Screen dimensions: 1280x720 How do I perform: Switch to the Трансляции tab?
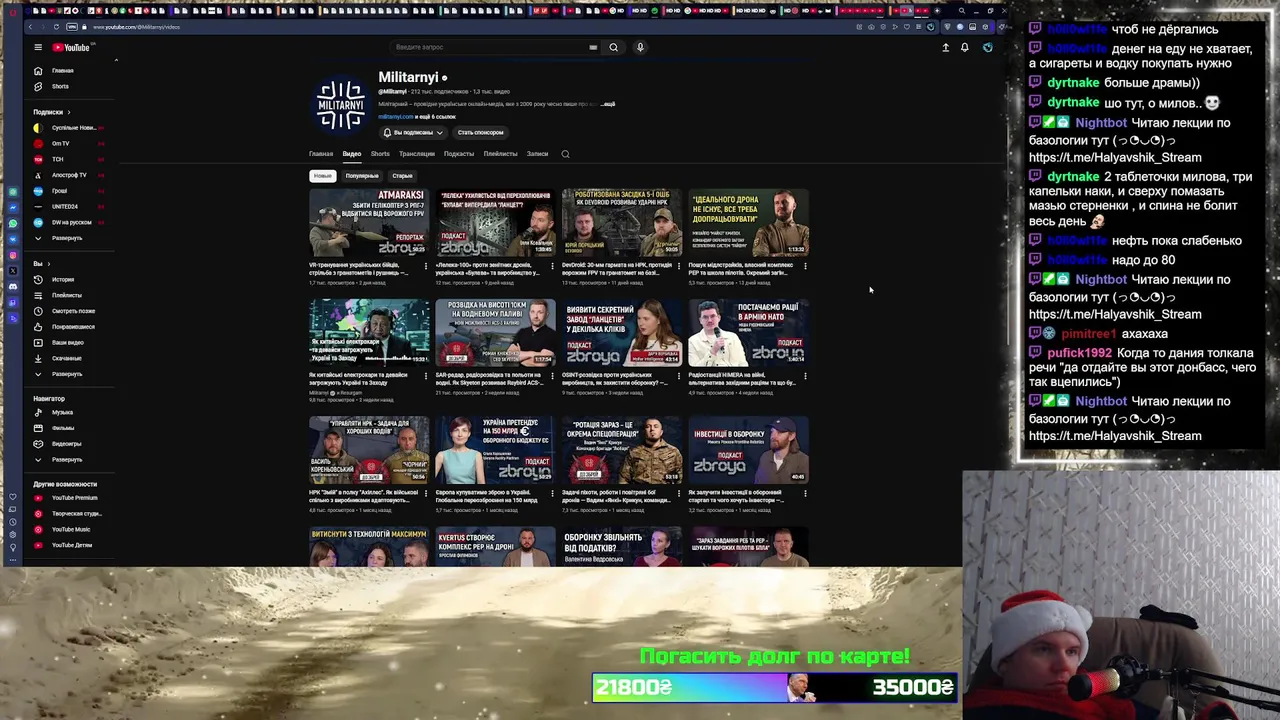tap(417, 154)
